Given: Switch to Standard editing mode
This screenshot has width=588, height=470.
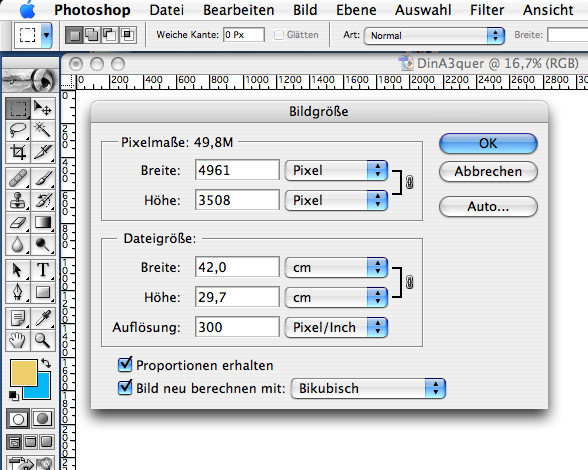Looking at the screenshot, I should 18,418.
